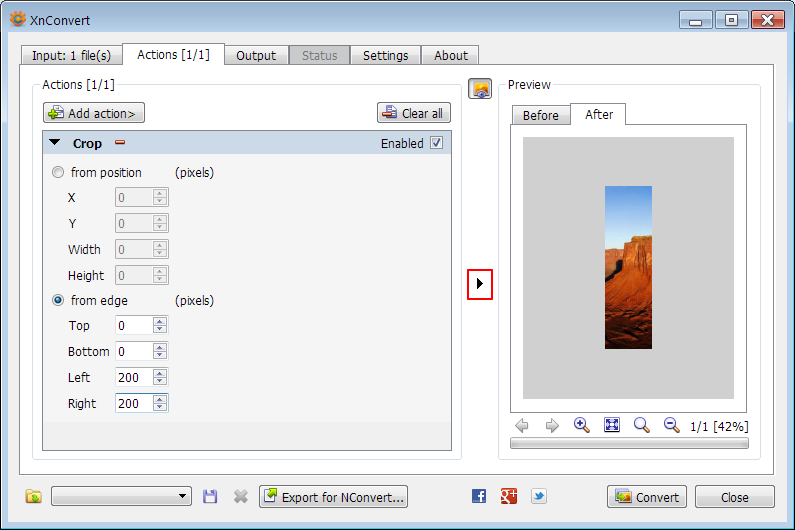This screenshot has height=530, width=795.
Task: Remove the Crop action with the red minus
Action: 120,143
